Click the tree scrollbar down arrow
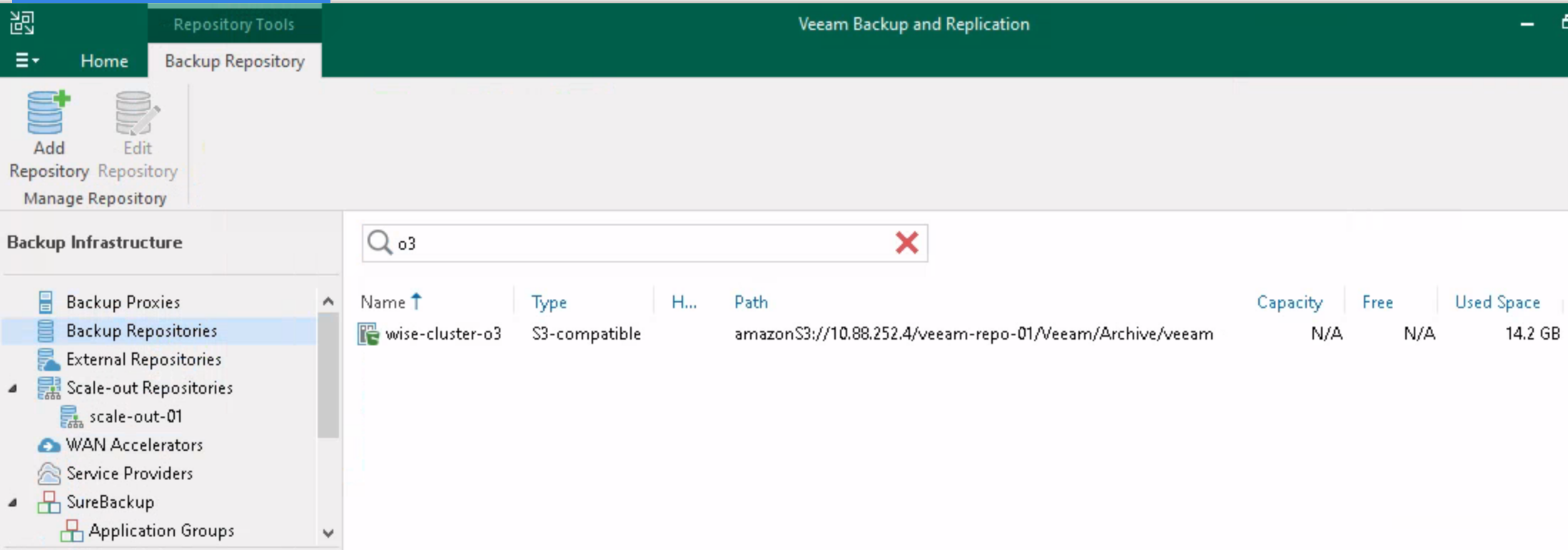Image resolution: width=1568 pixels, height=550 pixels. (x=328, y=533)
